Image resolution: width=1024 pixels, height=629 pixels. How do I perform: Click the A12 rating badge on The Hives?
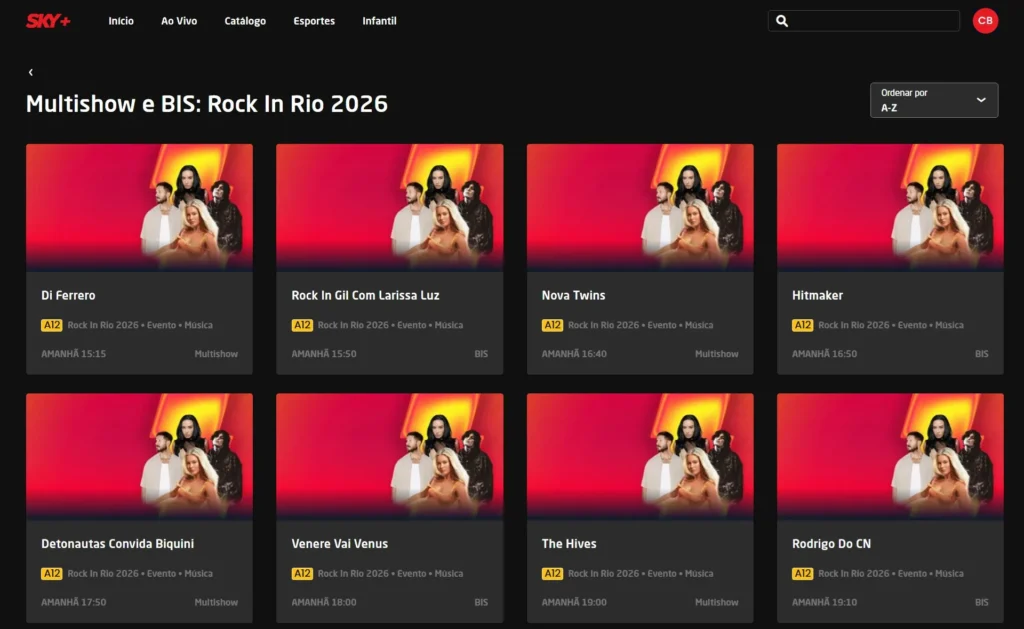(x=552, y=573)
